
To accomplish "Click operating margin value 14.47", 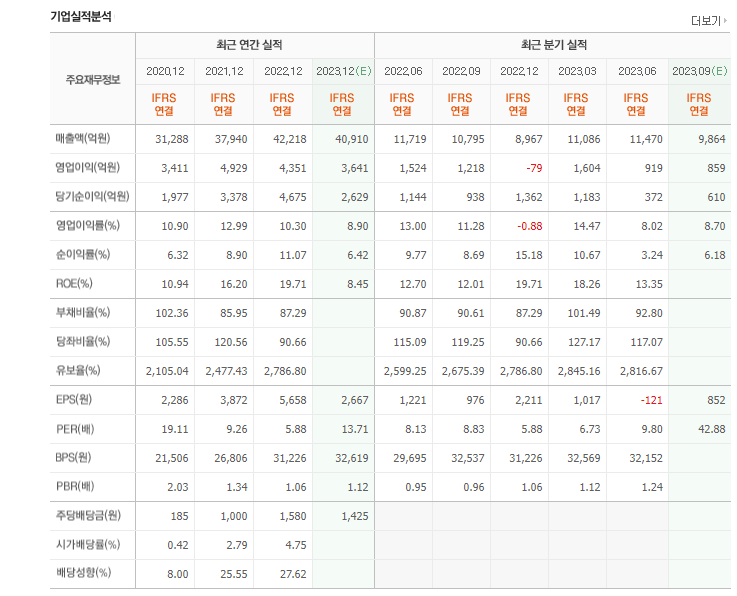I will pos(587,227).
